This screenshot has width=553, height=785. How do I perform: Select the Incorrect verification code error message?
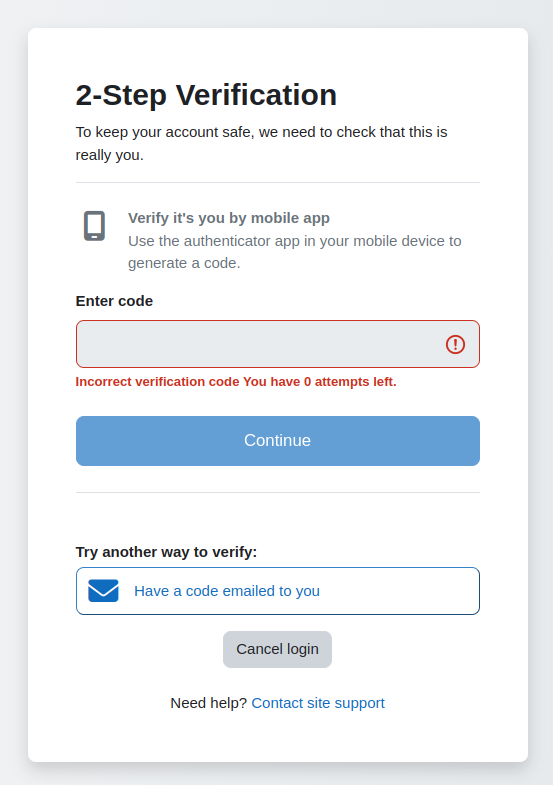(236, 381)
